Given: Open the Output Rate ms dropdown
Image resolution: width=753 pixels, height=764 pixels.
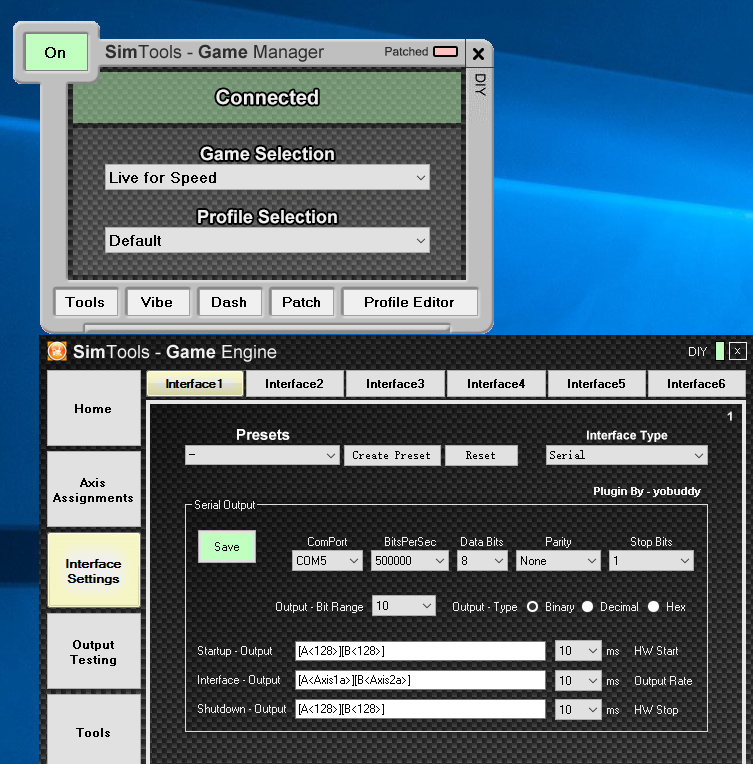Looking at the screenshot, I should pyautogui.click(x=578, y=680).
